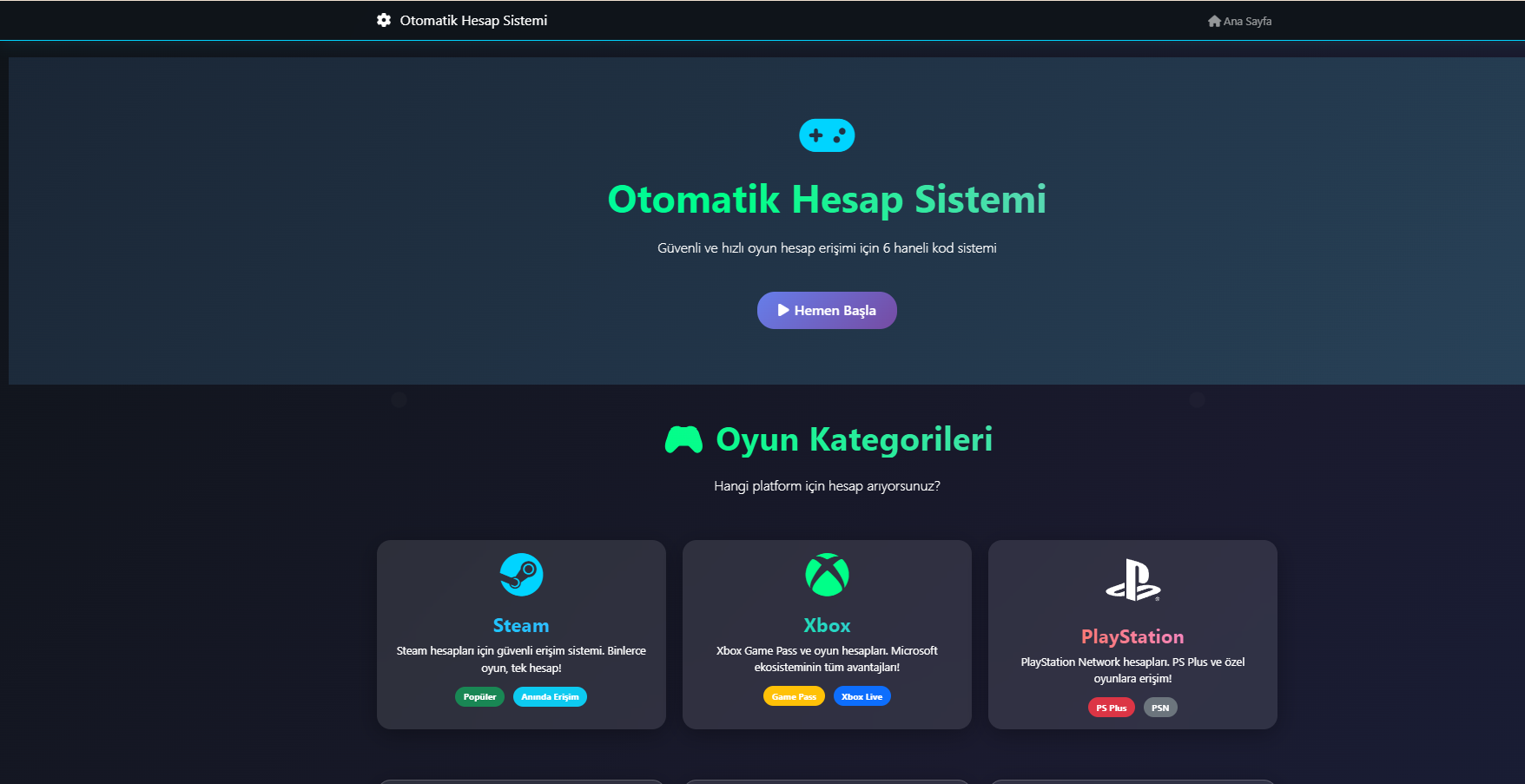Click the green controller icon beside Oyun Kategorileri
This screenshot has height=784, width=1525.
tap(683, 440)
